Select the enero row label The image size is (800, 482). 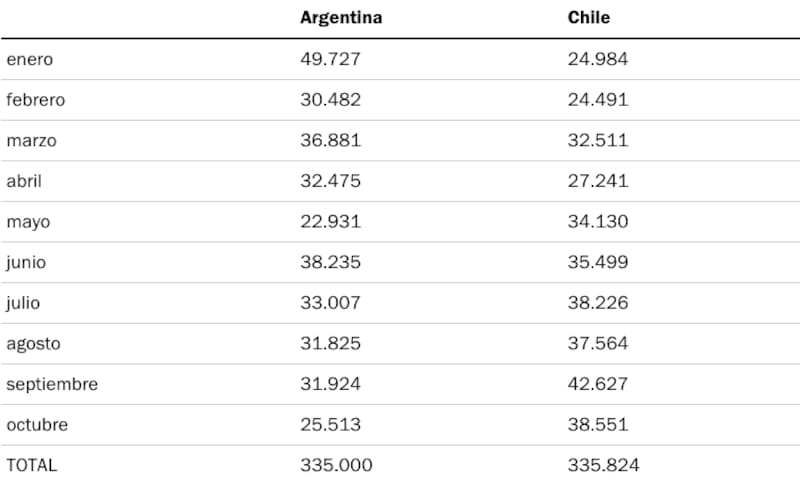click(30, 59)
